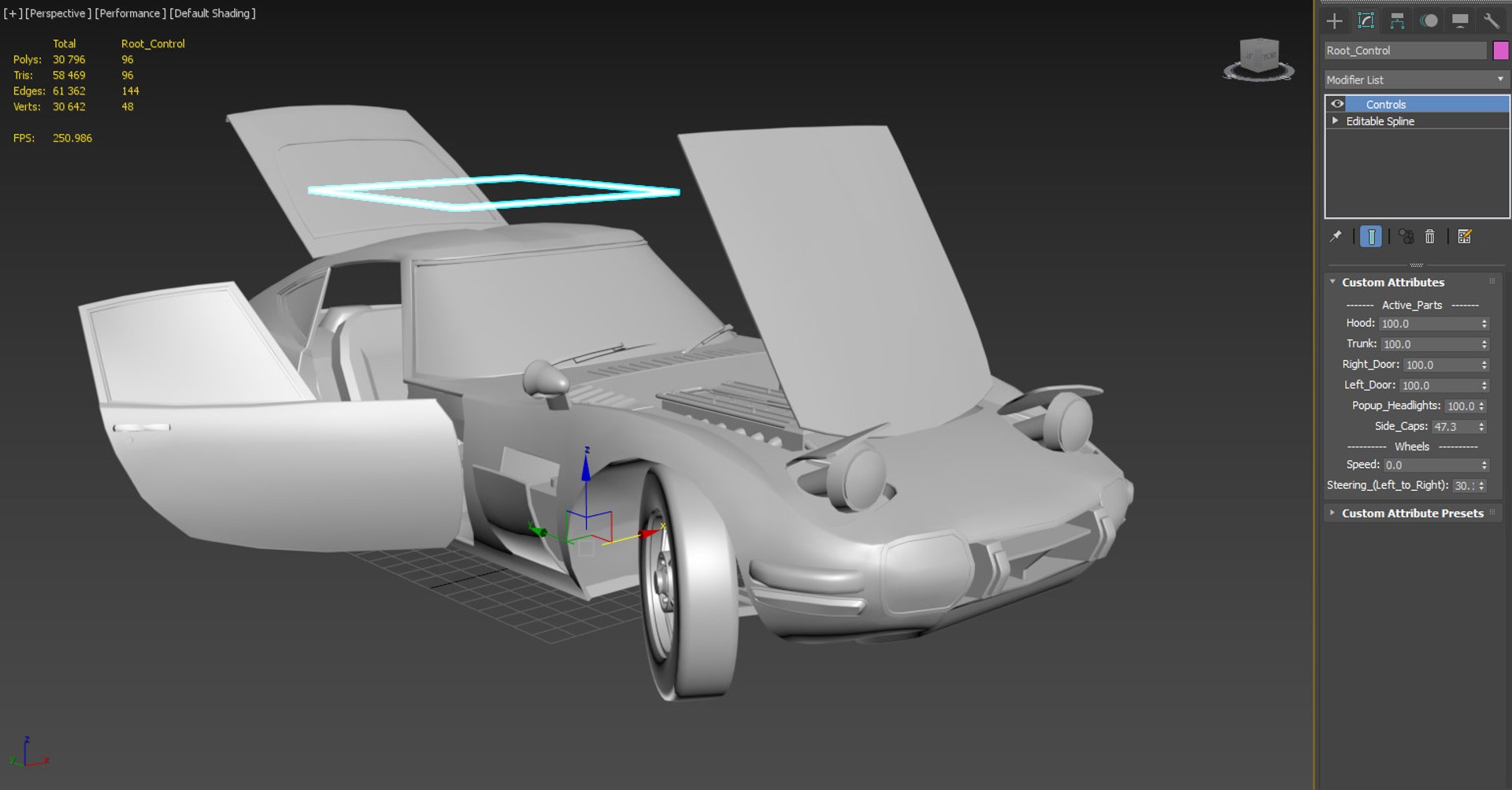Open the Modify command panel tab
This screenshot has height=790, width=1512.
1366,21
